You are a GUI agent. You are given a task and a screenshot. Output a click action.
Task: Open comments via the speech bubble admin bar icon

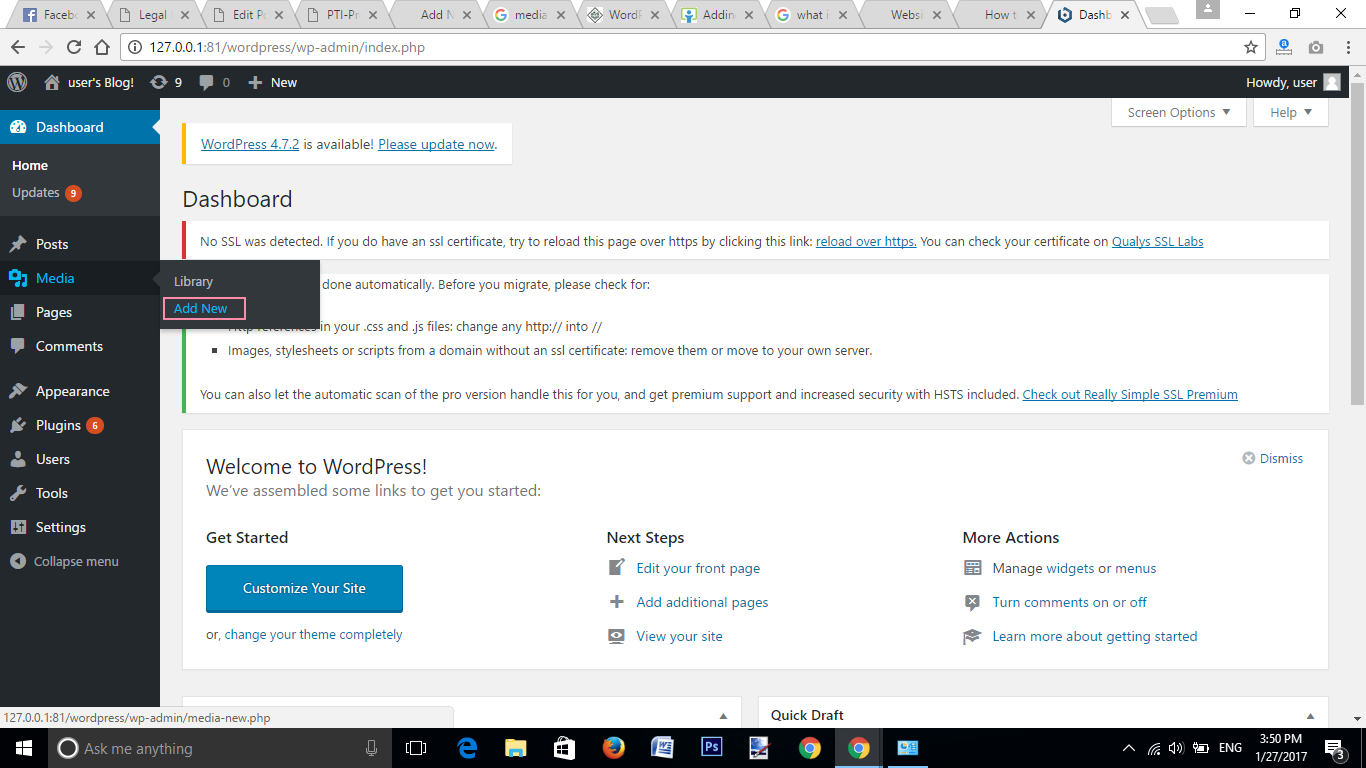point(205,82)
